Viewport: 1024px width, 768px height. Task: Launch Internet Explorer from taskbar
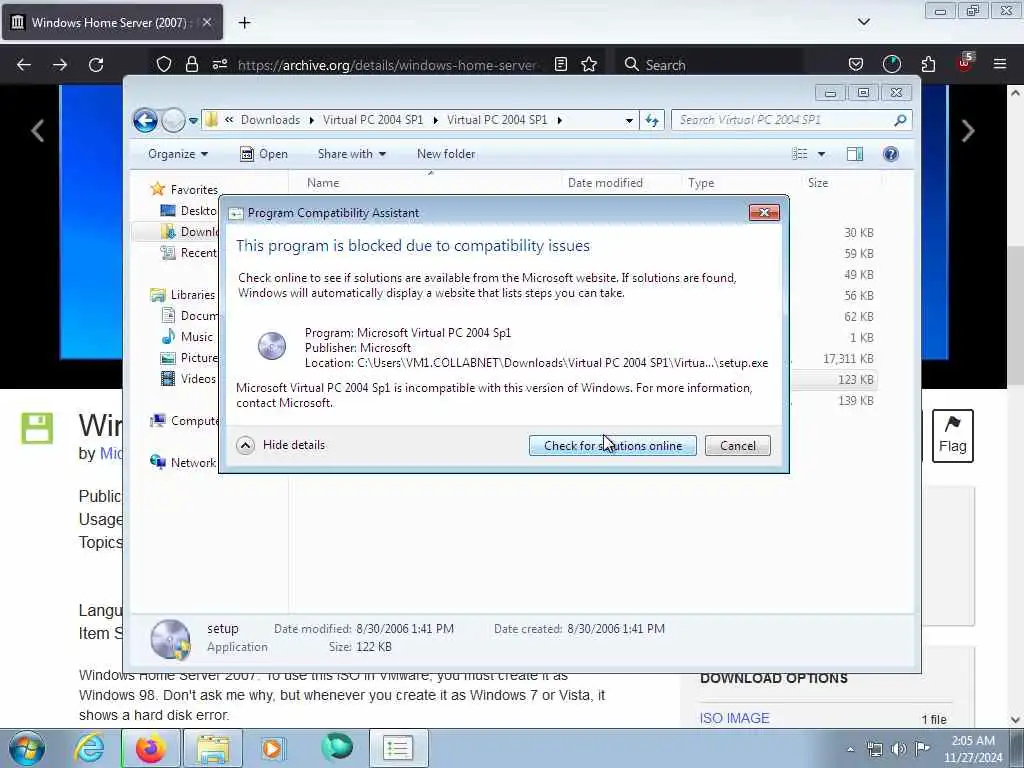point(89,748)
